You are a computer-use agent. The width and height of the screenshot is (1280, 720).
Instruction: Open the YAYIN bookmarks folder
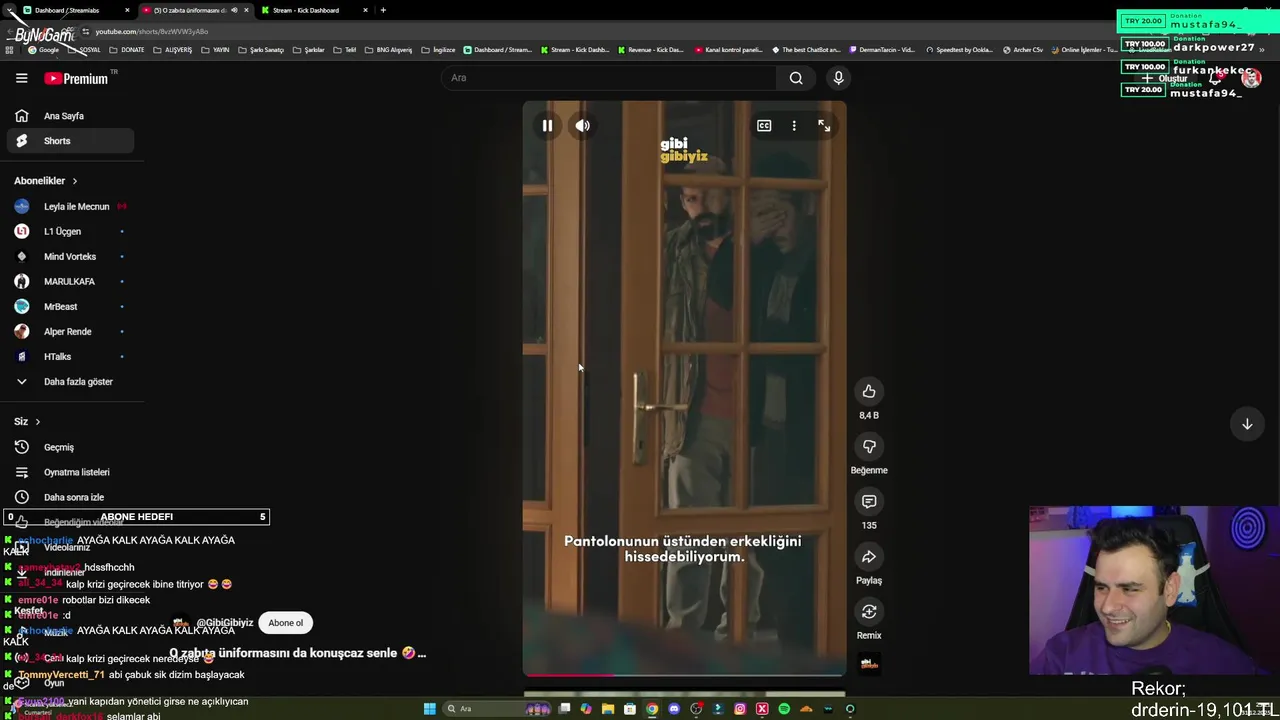pos(215,50)
